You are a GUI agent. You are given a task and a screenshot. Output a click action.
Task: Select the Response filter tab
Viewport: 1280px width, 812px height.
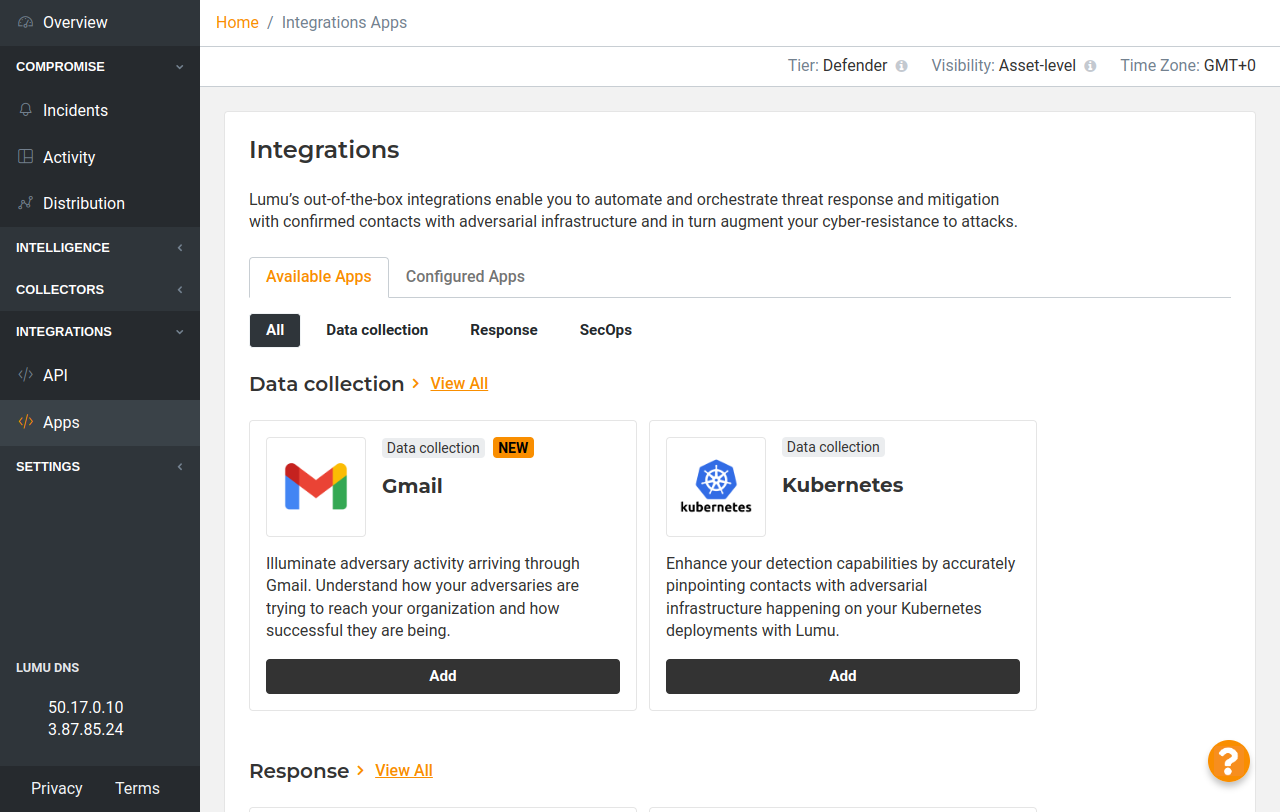504,330
